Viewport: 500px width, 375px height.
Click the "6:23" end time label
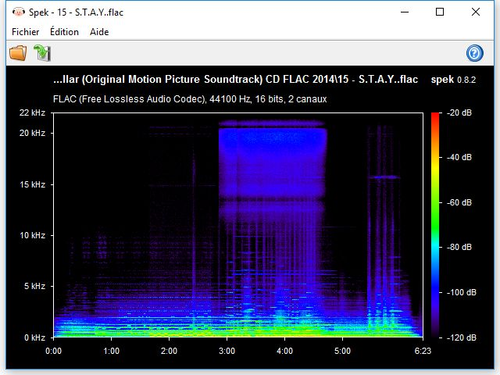[x=423, y=351]
